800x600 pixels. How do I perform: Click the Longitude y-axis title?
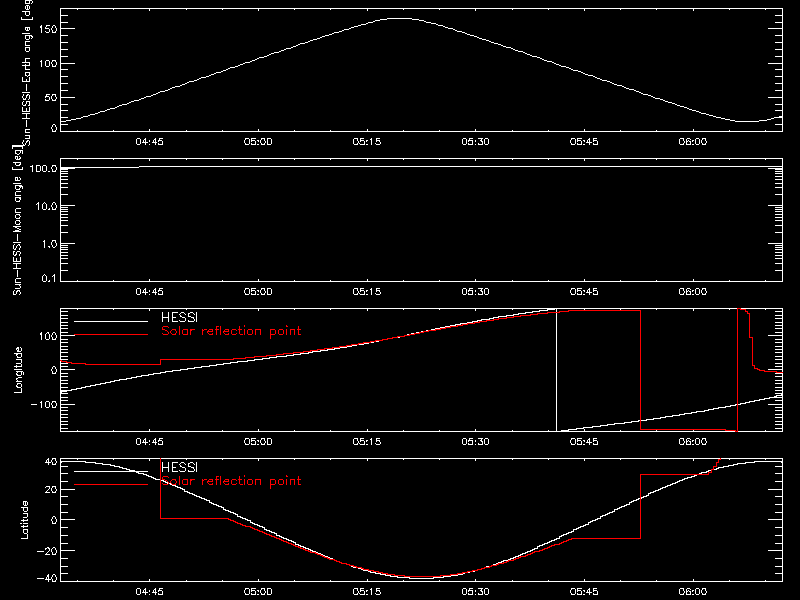click(18, 370)
